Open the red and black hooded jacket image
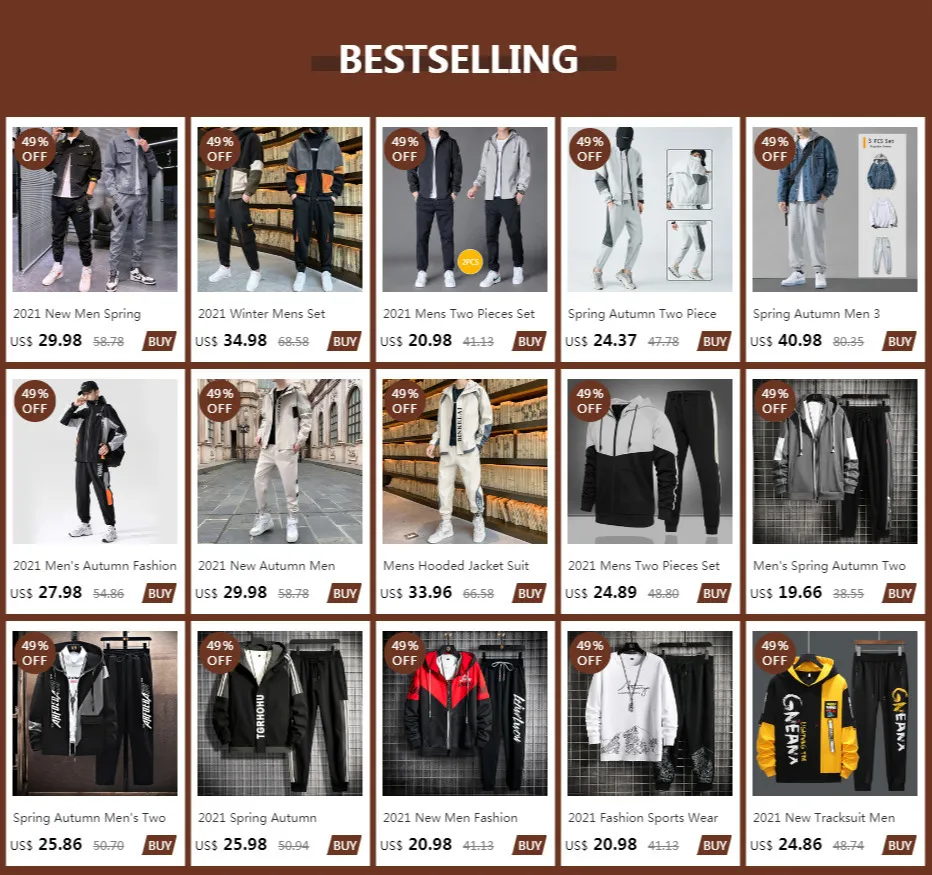932x875 pixels. coord(465,713)
